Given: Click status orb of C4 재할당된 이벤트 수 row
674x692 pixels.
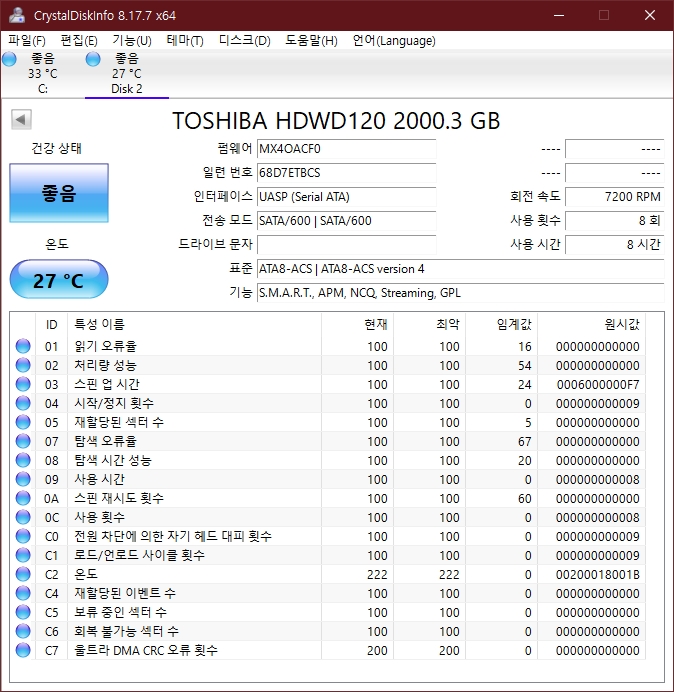Looking at the screenshot, I should [x=23, y=593].
